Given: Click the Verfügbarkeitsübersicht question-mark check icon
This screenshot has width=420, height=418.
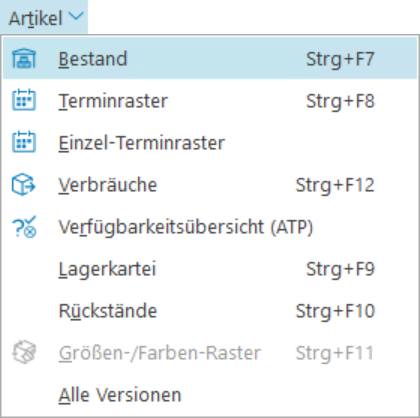Looking at the screenshot, I should [x=24, y=227].
